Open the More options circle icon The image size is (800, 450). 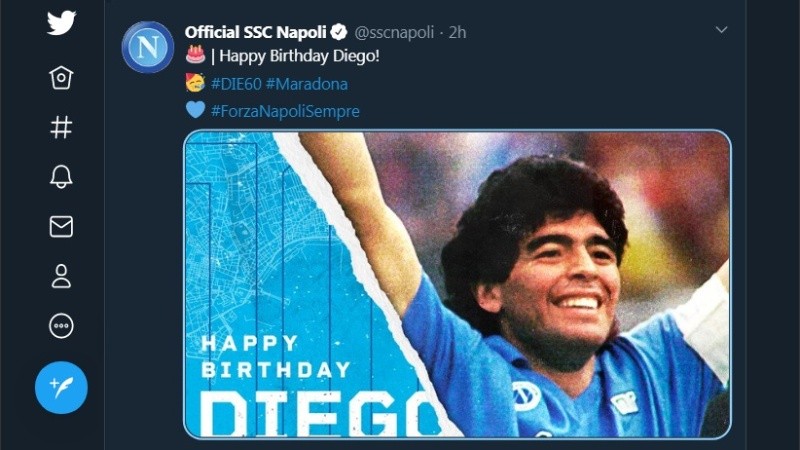click(61, 327)
